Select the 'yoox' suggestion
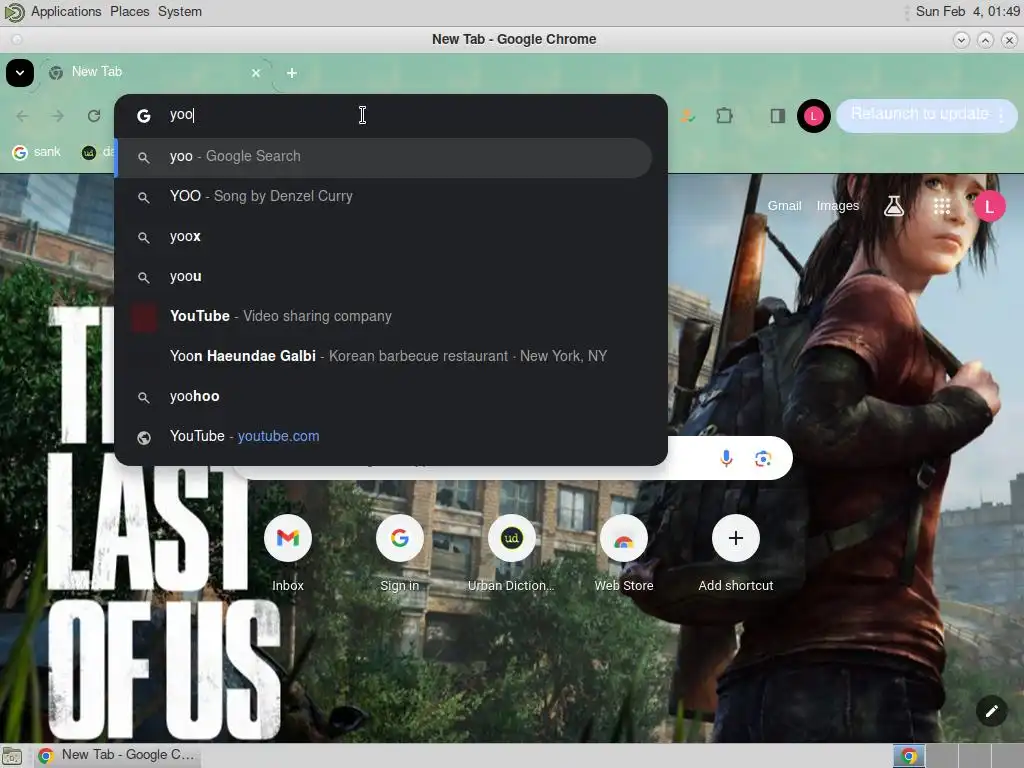 click(383, 236)
